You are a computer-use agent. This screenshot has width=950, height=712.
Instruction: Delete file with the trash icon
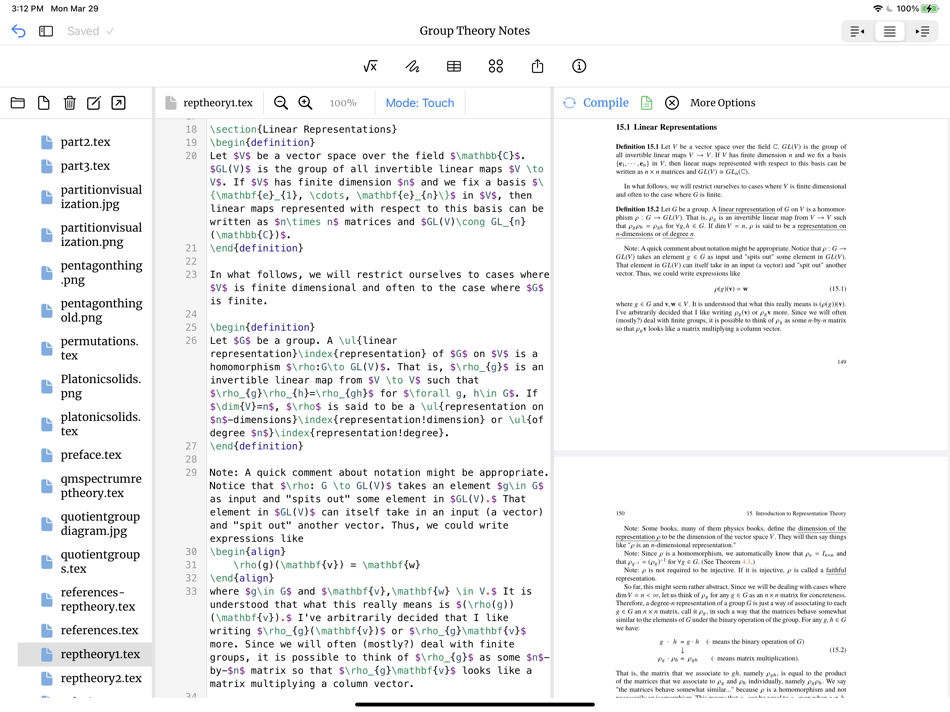click(69, 103)
